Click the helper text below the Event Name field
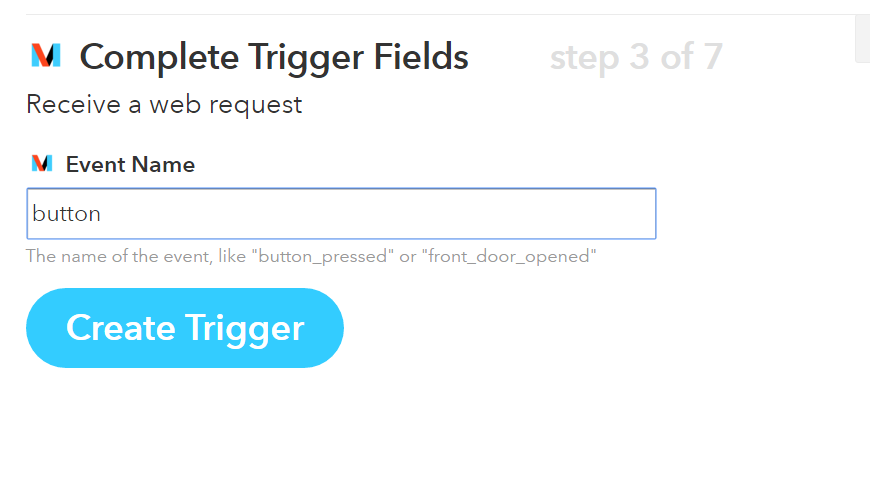Viewport: 870px width, 479px height. point(311,256)
